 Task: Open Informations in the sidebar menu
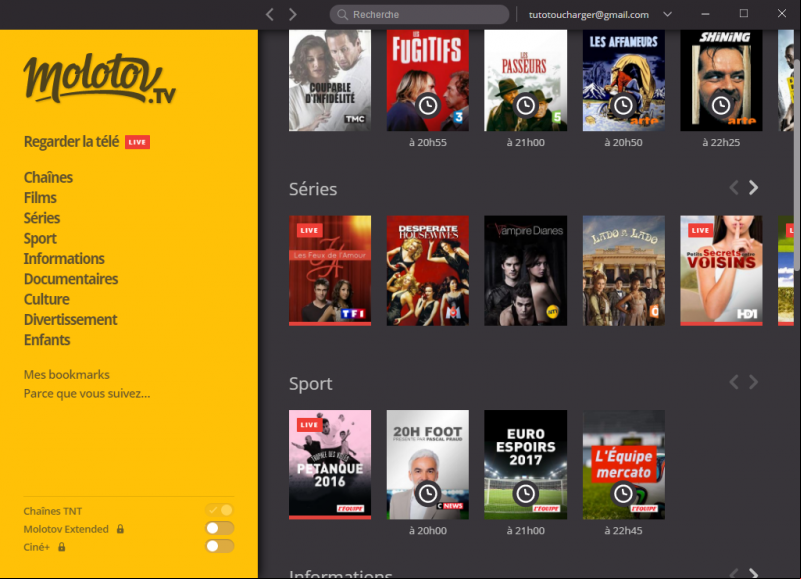pyautogui.click(x=64, y=259)
